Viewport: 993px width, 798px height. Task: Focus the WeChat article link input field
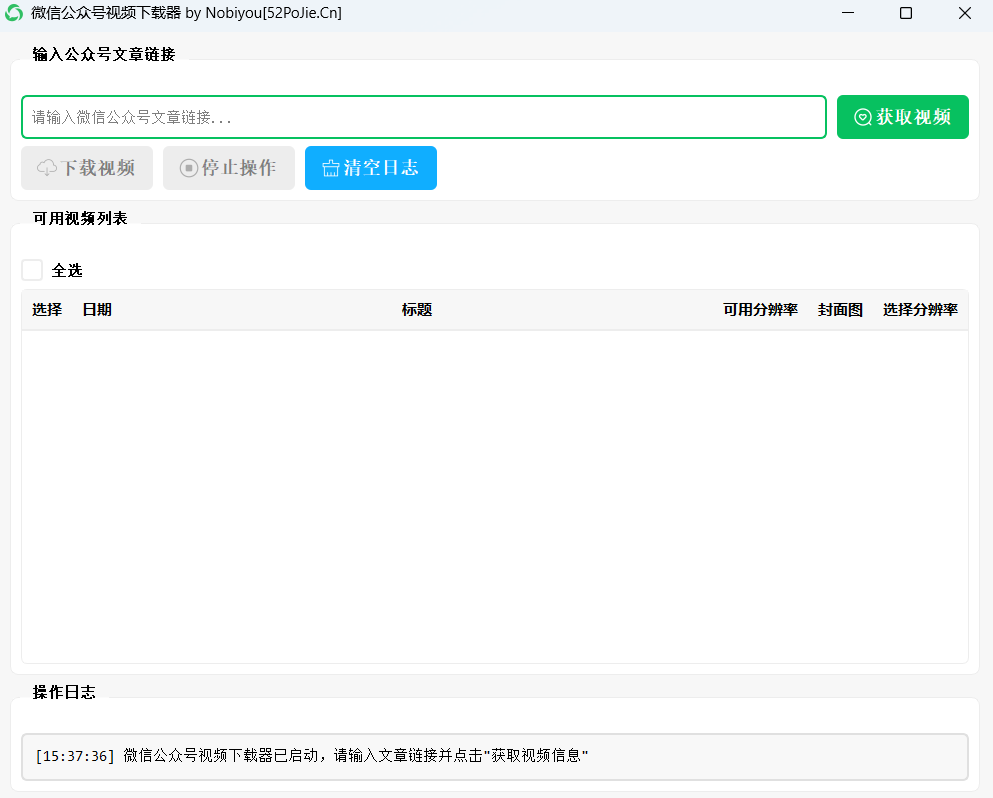(x=424, y=117)
